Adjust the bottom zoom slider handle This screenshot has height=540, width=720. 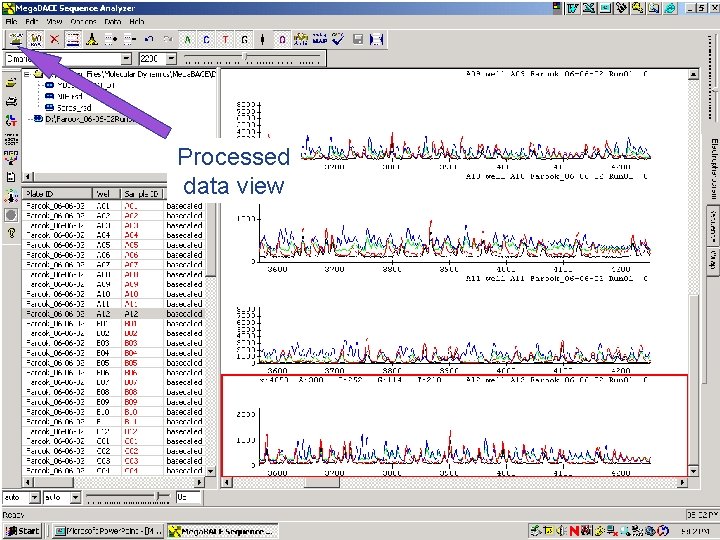(x=159, y=496)
